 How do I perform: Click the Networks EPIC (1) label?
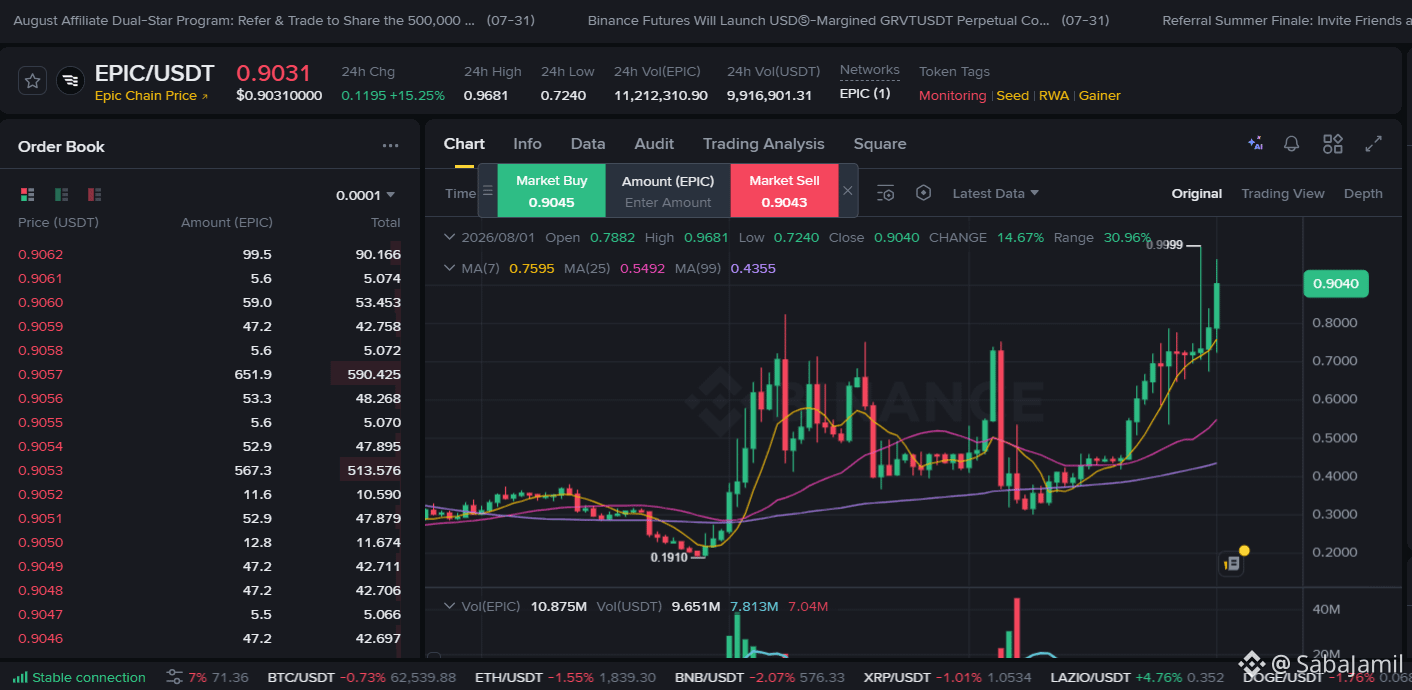(x=864, y=94)
